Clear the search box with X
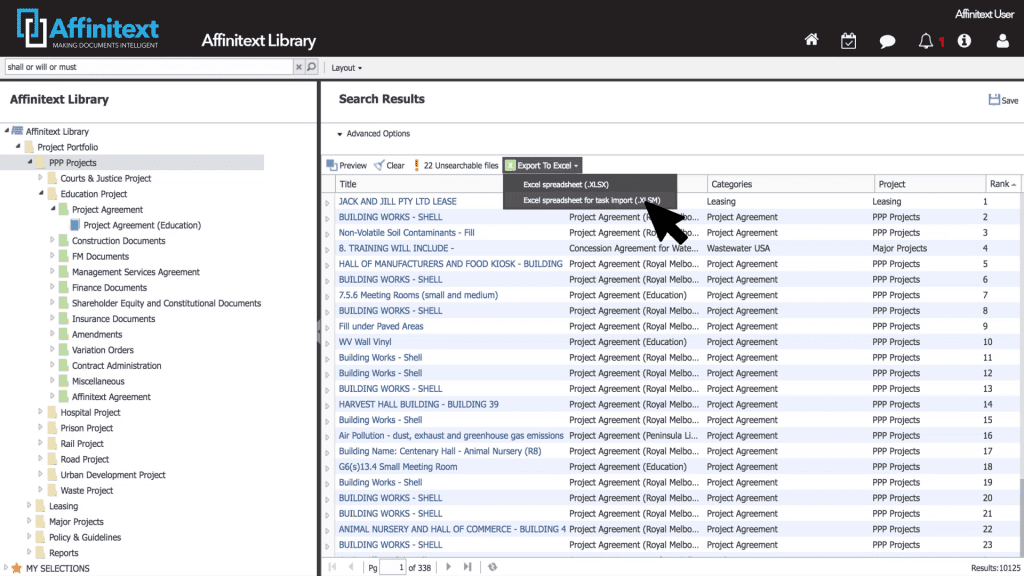 298,67
